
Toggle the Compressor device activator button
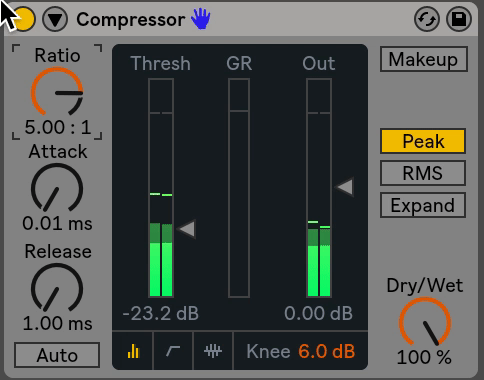[x=23, y=19]
